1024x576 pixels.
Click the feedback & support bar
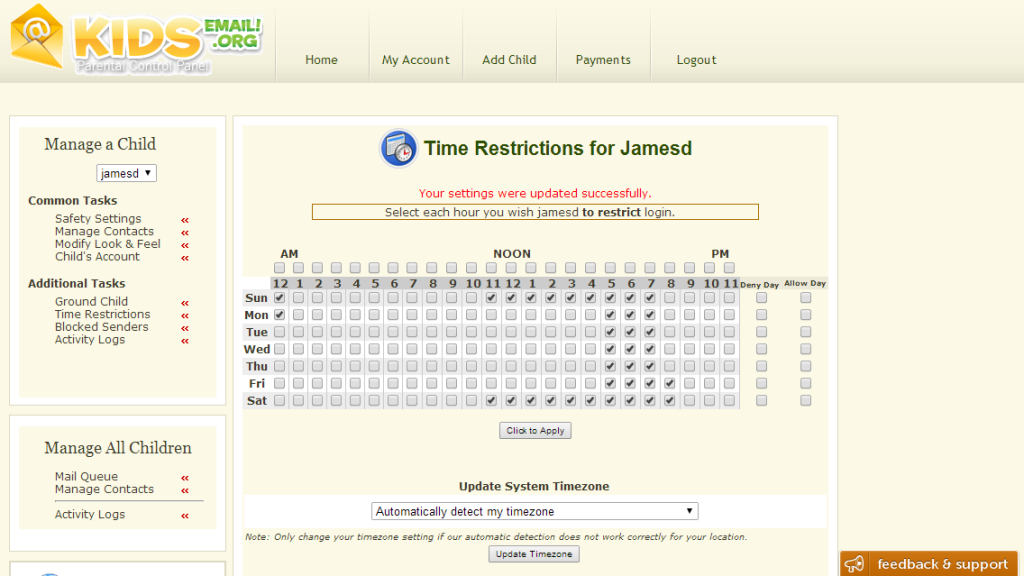(x=930, y=563)
